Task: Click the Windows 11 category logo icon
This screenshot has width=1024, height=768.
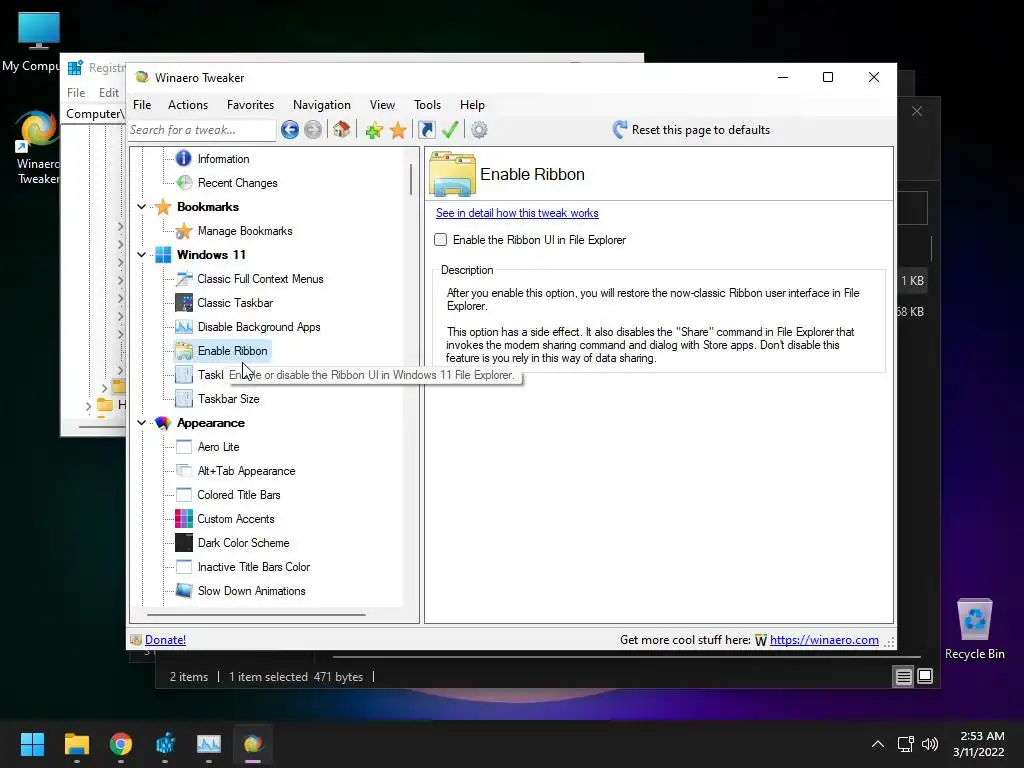Action: pos(163,255)
